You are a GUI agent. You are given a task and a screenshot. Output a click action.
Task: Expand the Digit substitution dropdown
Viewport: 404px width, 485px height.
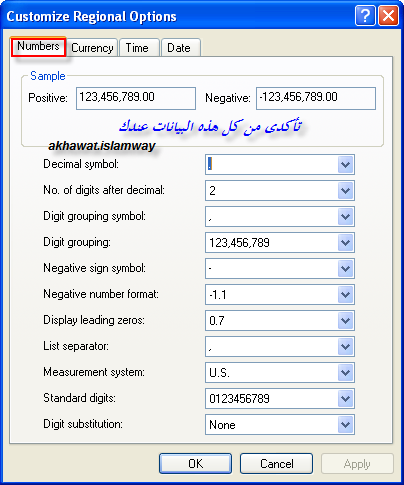[x=345, y=424]
